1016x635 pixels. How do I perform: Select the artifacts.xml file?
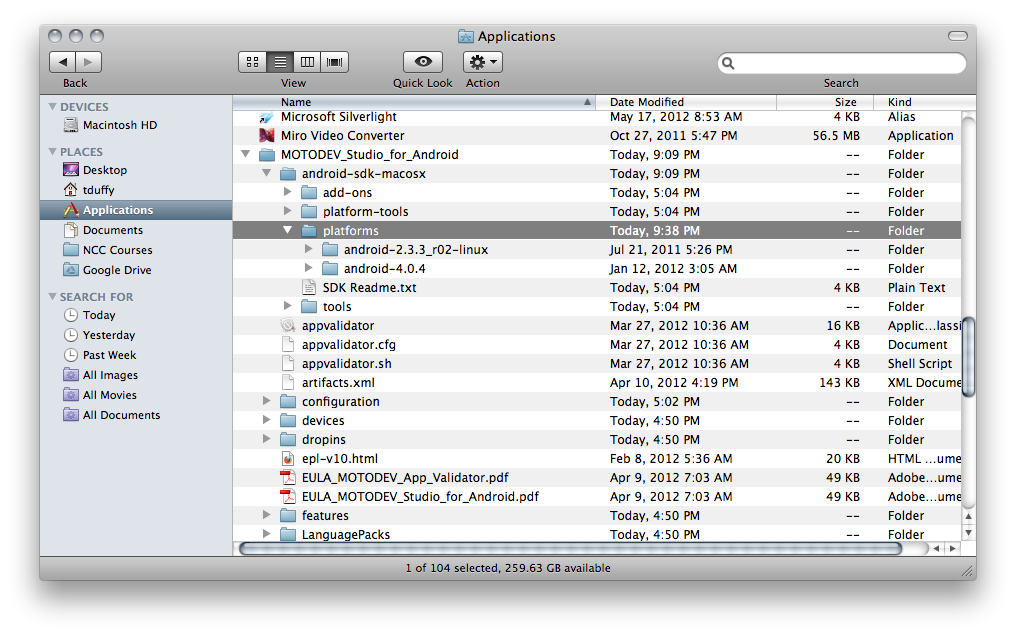[338, 382]
